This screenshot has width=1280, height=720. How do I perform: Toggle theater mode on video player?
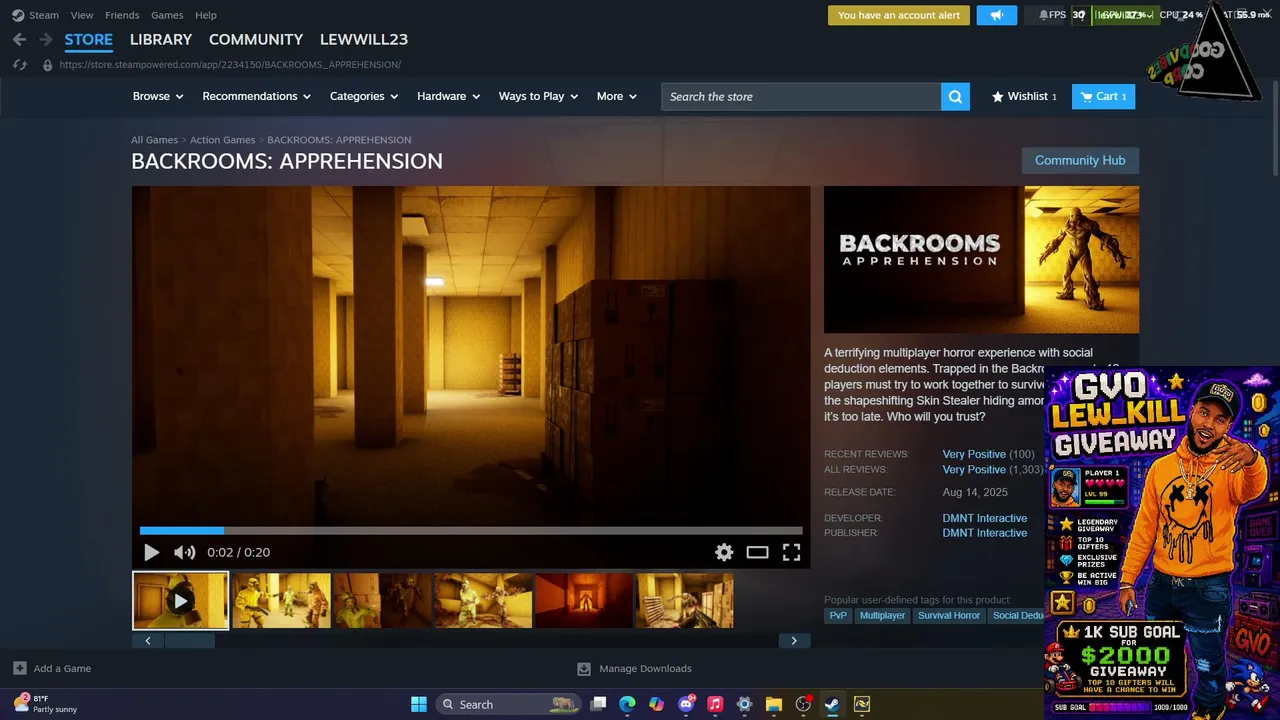[x=757, y=552]
